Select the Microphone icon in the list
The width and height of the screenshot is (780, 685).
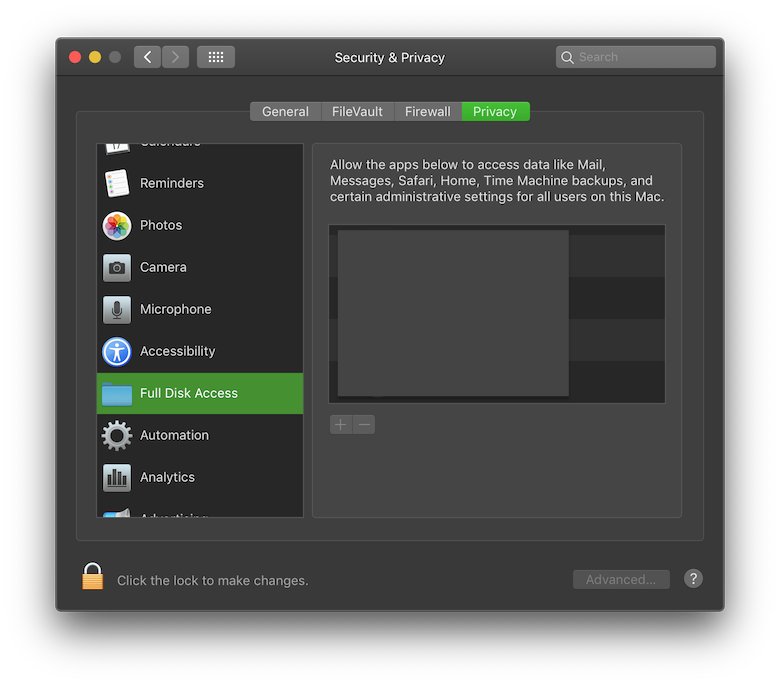click(x=117, y=309)
